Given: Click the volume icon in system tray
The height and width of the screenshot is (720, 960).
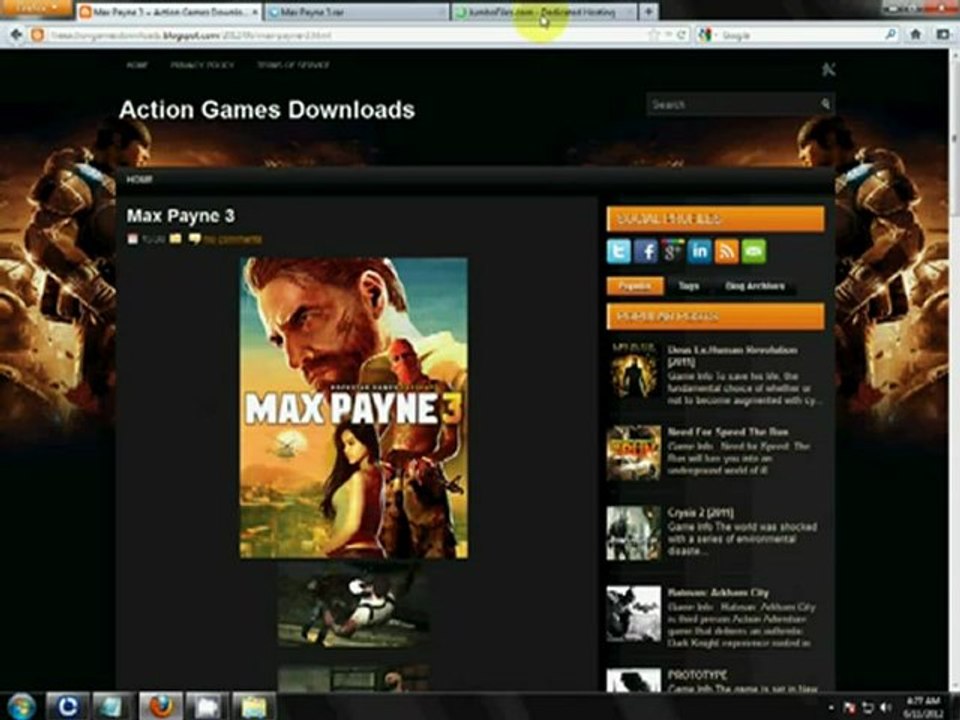Looking at the screenshot, I should 885,708.
